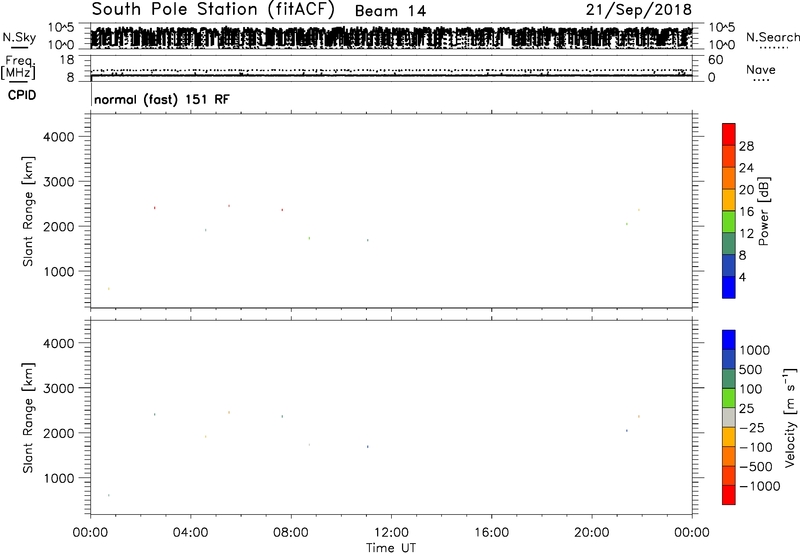This screenshot has width=800, height=554.
Task: Click the "normal (fast) 151 RF" text
Action: tap(162, 99)
